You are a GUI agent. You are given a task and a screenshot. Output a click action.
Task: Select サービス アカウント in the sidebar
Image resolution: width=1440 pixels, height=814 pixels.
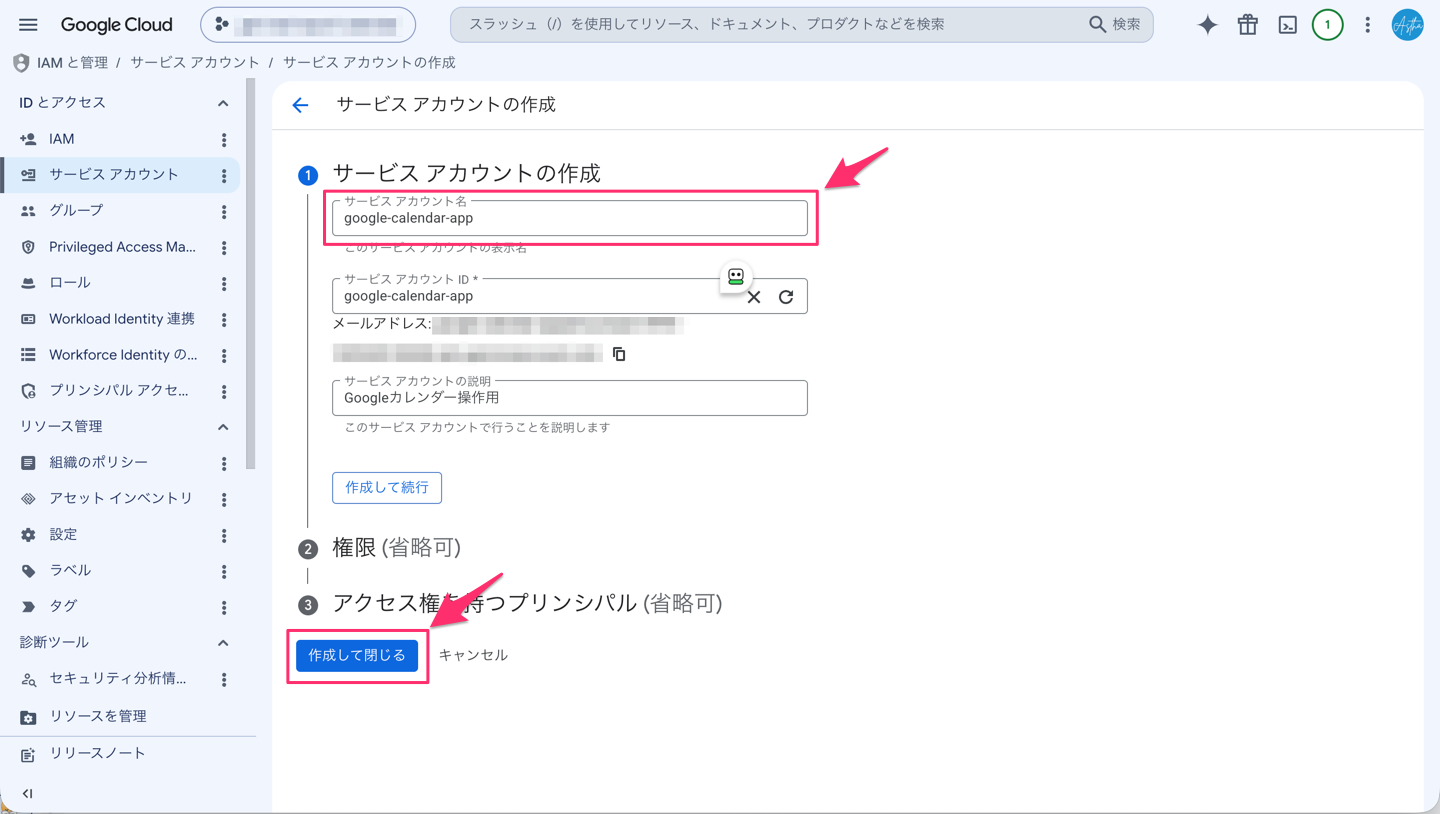(120, 175)
